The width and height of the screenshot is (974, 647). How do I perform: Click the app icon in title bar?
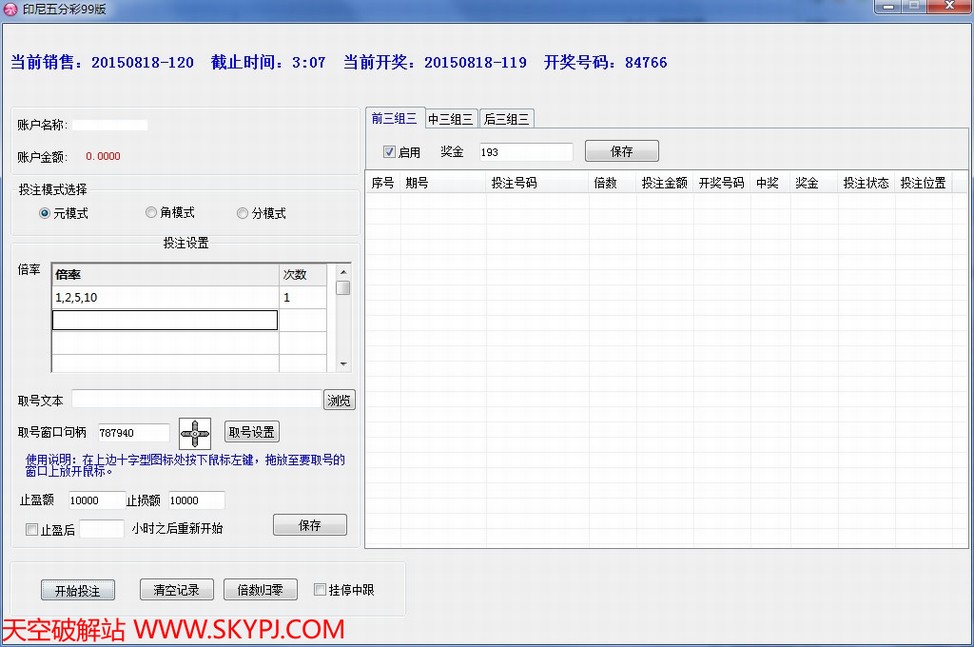(11, 8)
